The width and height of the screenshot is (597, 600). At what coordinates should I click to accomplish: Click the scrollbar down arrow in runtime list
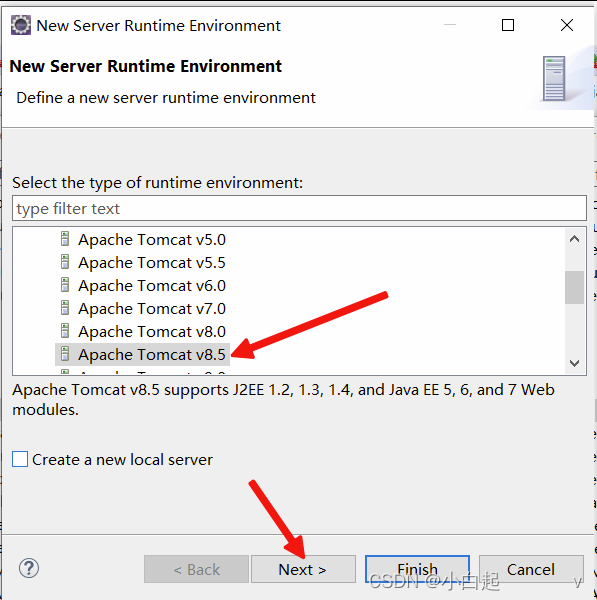(x=574, y=363)
